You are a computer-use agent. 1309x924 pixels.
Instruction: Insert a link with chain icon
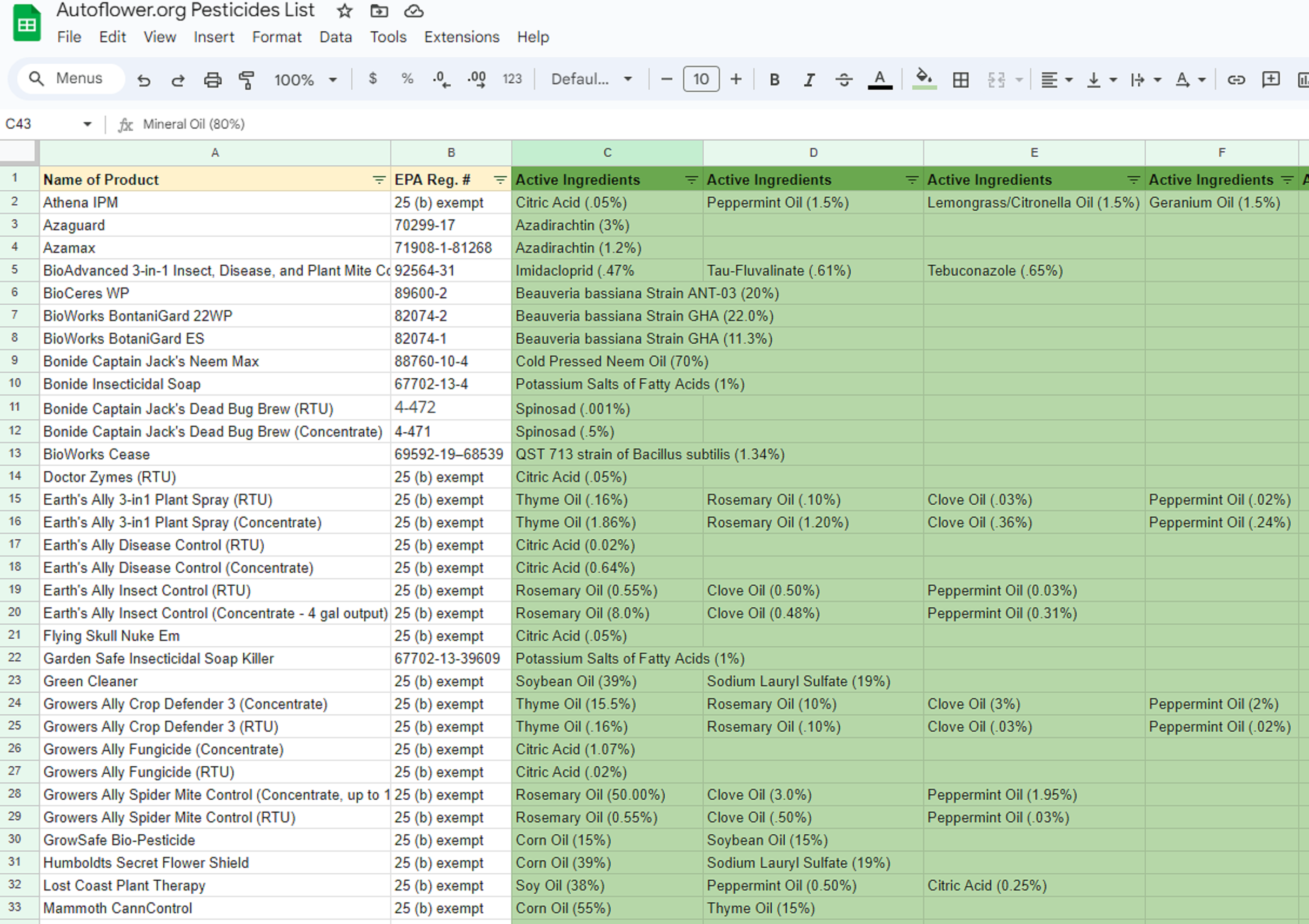pos(1235,79)
